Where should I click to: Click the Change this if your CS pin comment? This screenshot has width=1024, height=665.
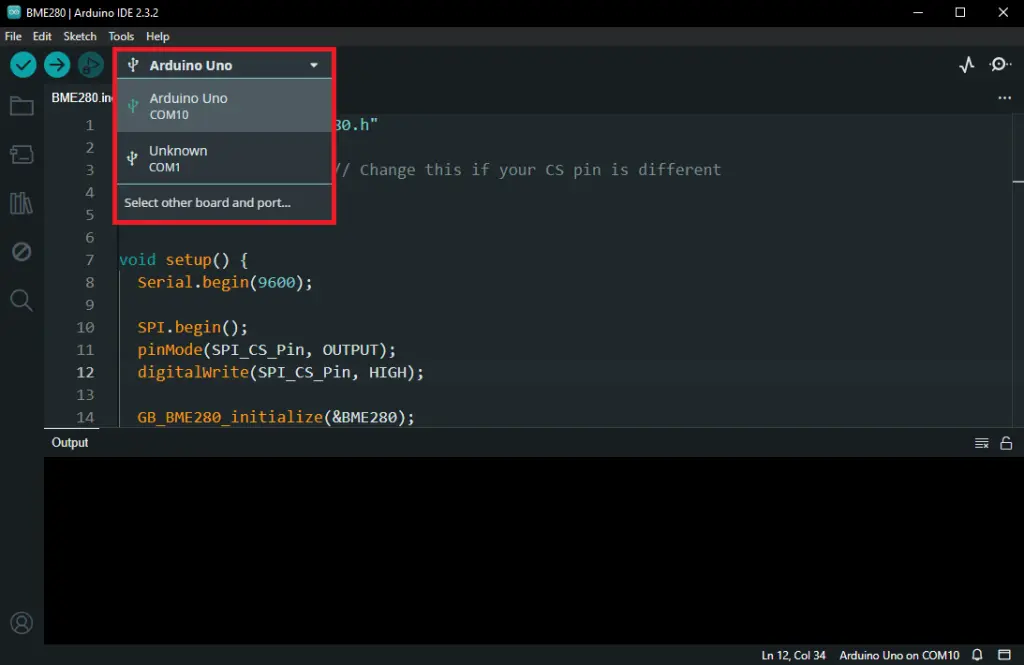(528, 170)
